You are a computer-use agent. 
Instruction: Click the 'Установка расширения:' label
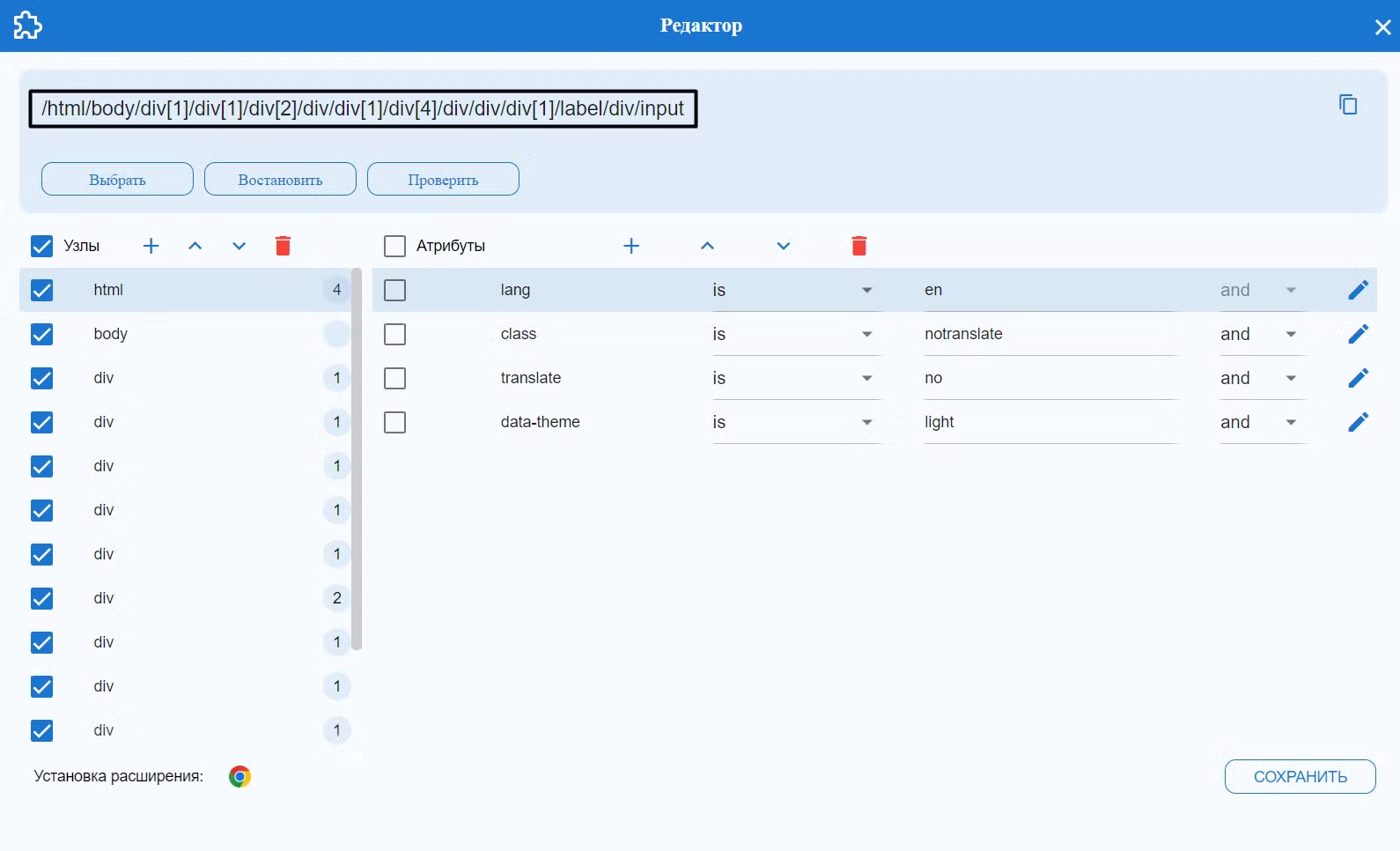click(118, 776)
